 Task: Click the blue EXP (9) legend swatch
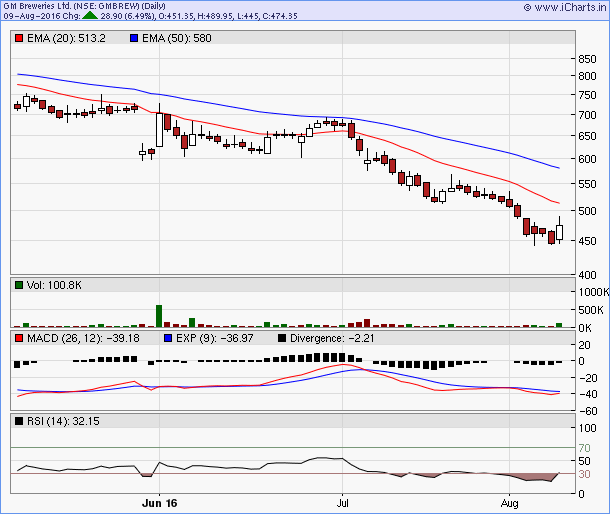coord(168,338)
